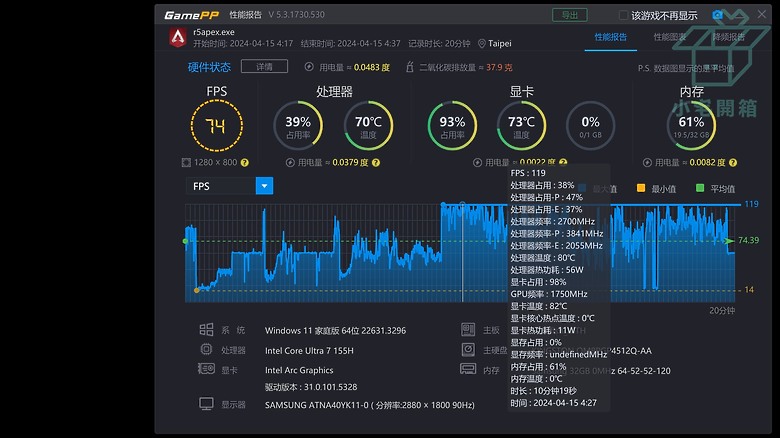Click the motherboard icon in hardware list
The width and height of the screenshot is (780, 438).
tap(468, 329)
